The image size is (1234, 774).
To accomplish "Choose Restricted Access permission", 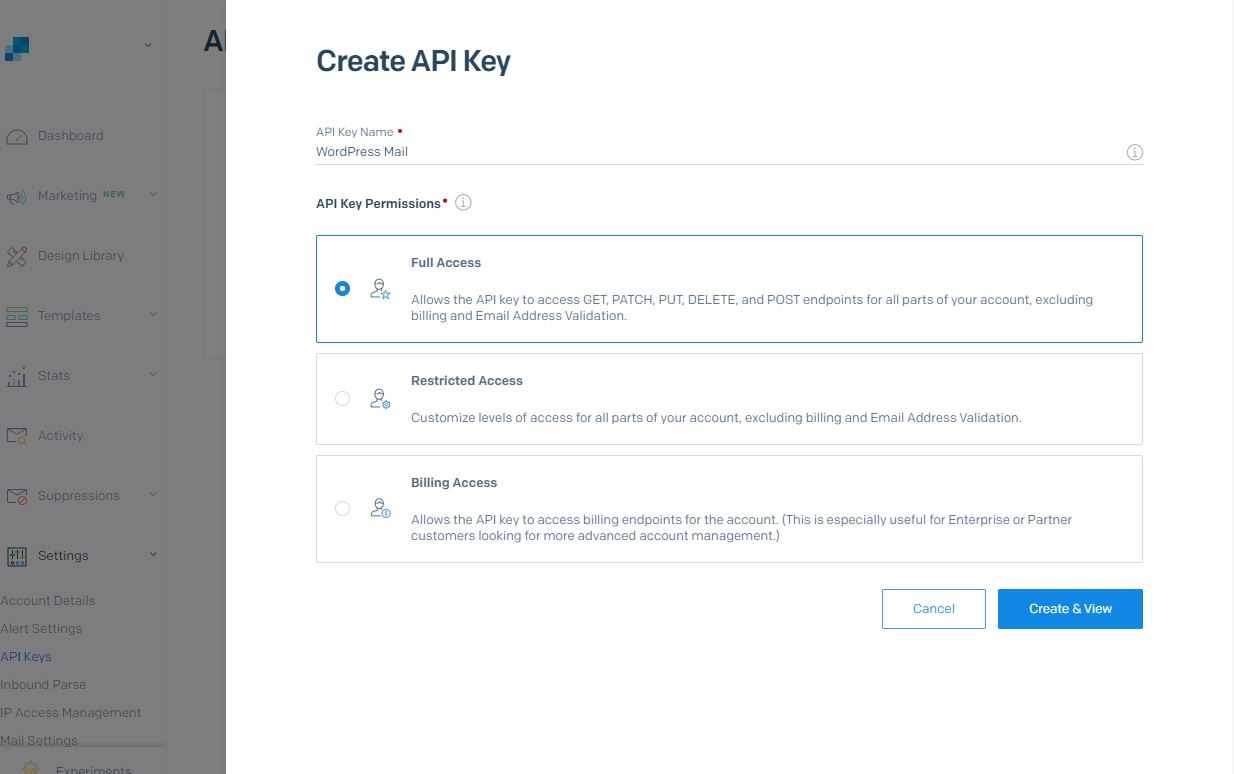I will (x=343, y=398).
